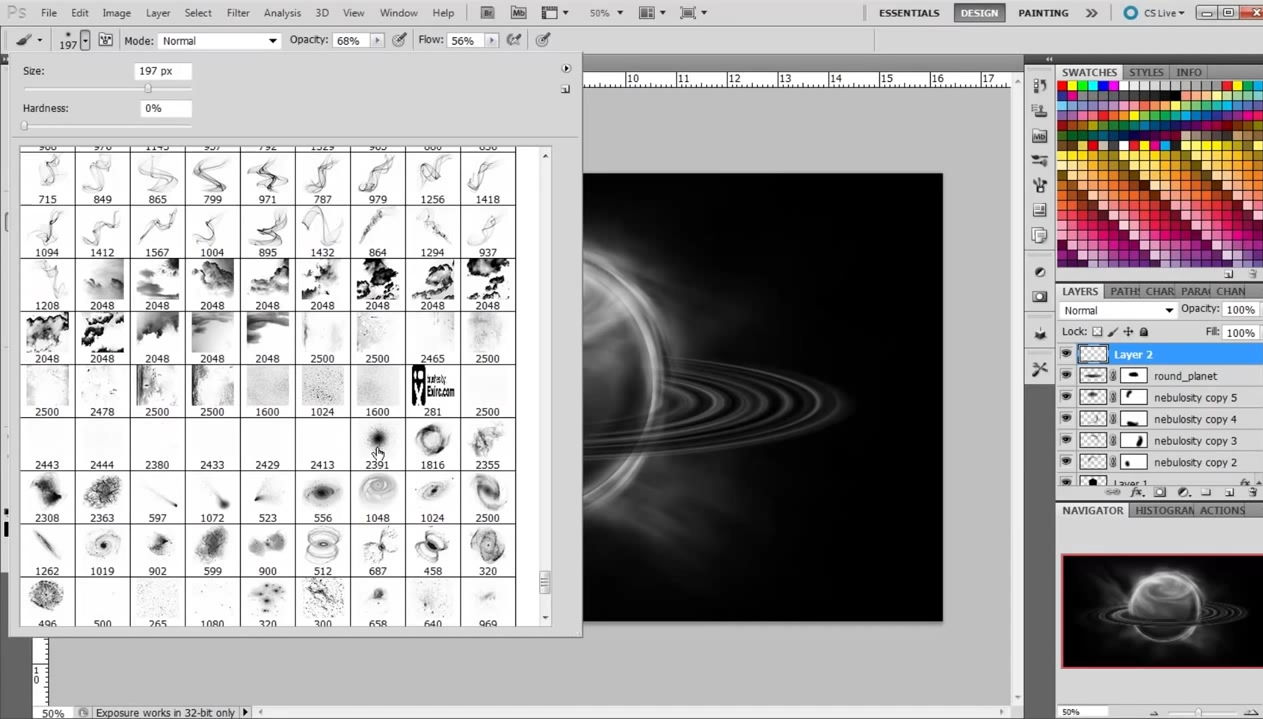The height and width of the screenshot is (719, 1263).
Task: Expand the brush Mode dropdown
Action: [x=218, y=41]
